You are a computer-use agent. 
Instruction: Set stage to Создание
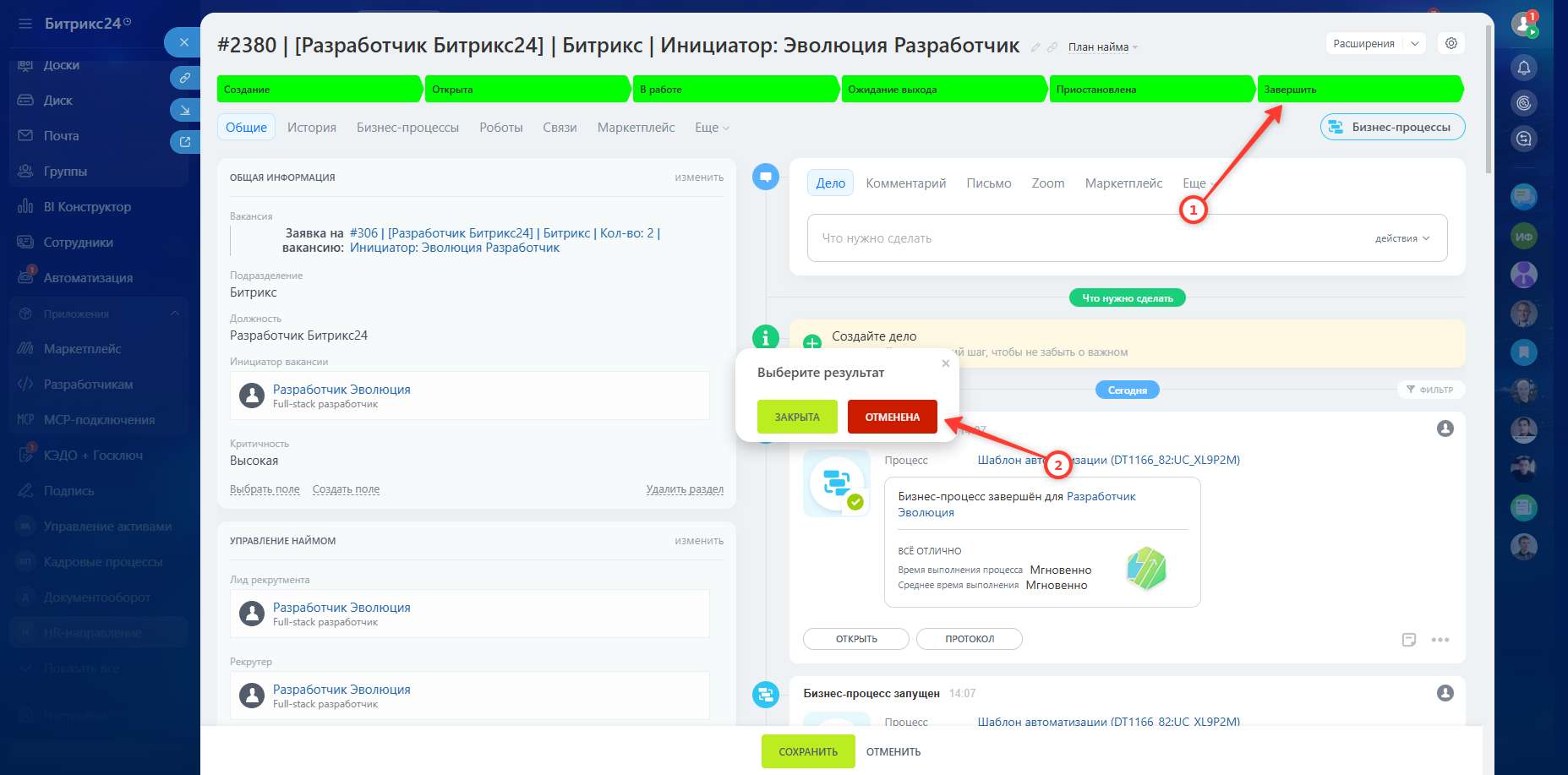320,89
